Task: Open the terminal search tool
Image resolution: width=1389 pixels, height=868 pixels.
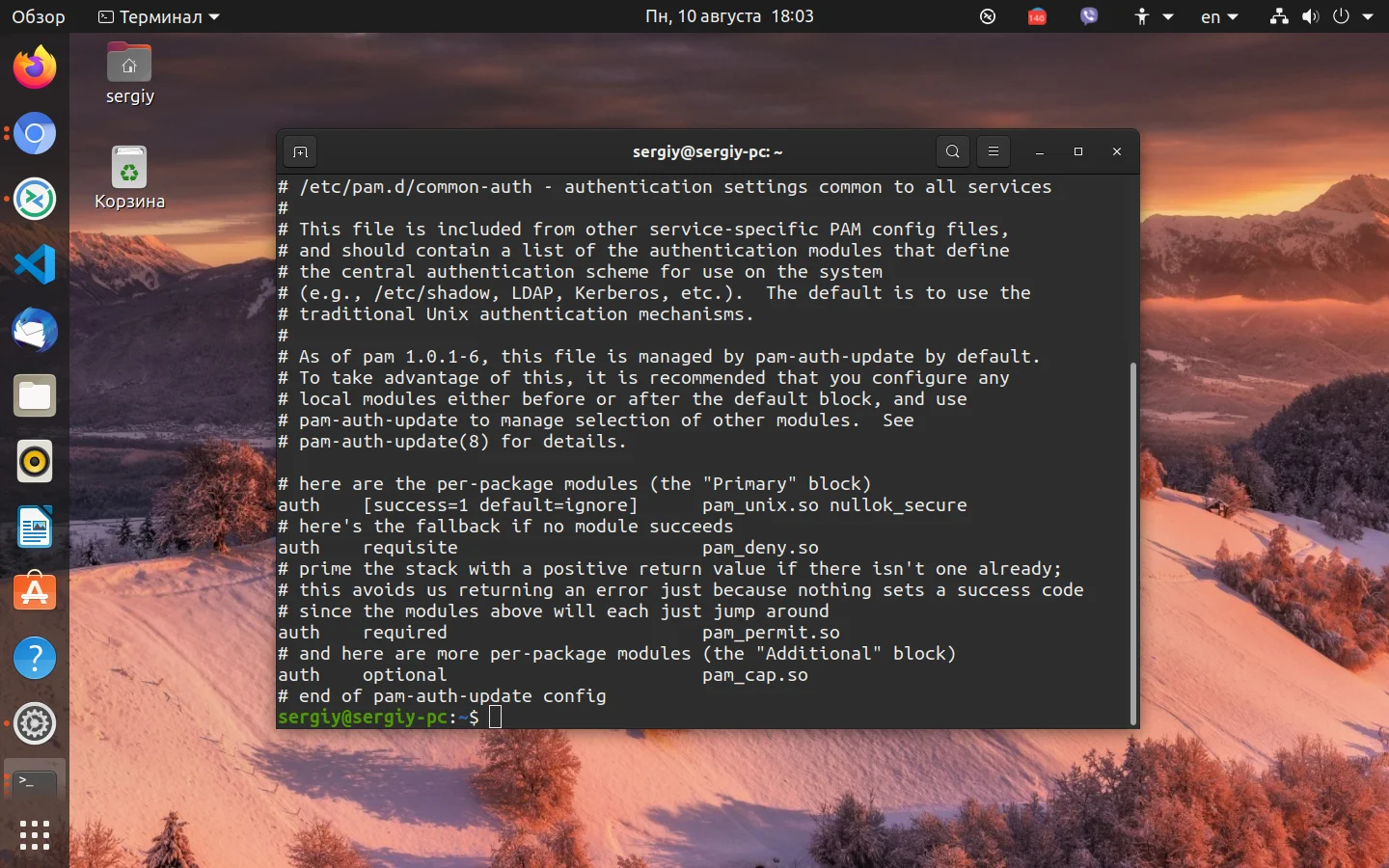Action: [x=953, y=151]
